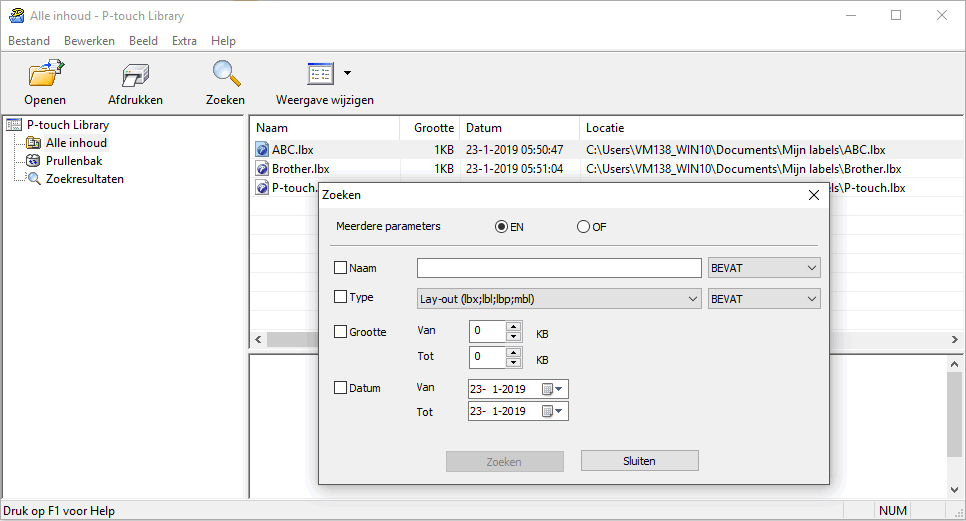Enable the Datum checkbox

[340, 387]
